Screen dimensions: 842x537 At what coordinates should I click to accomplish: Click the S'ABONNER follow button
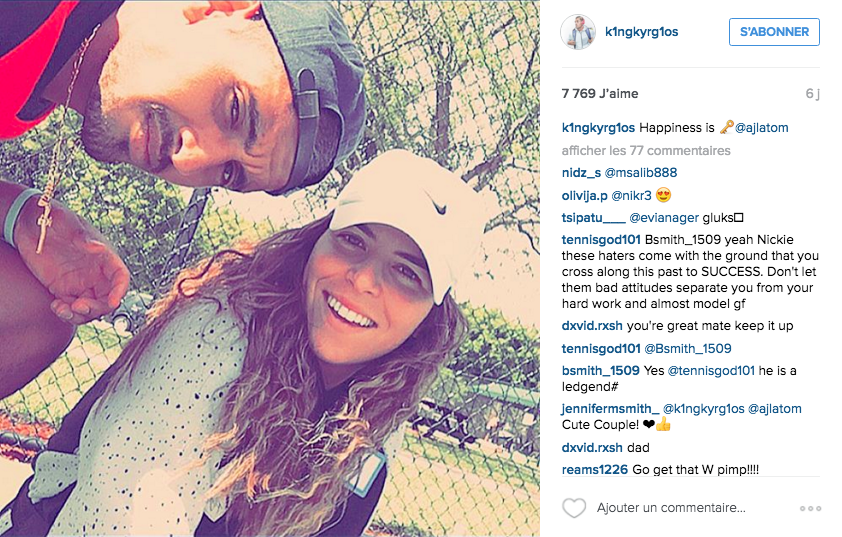774,32
